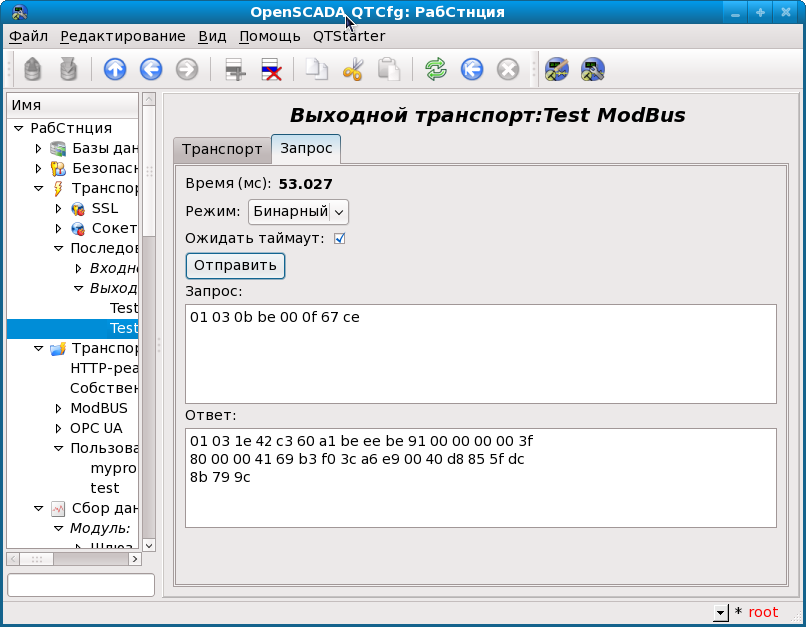
Task: Click the Delete item icon with red X
Action: tap(271, 69)
